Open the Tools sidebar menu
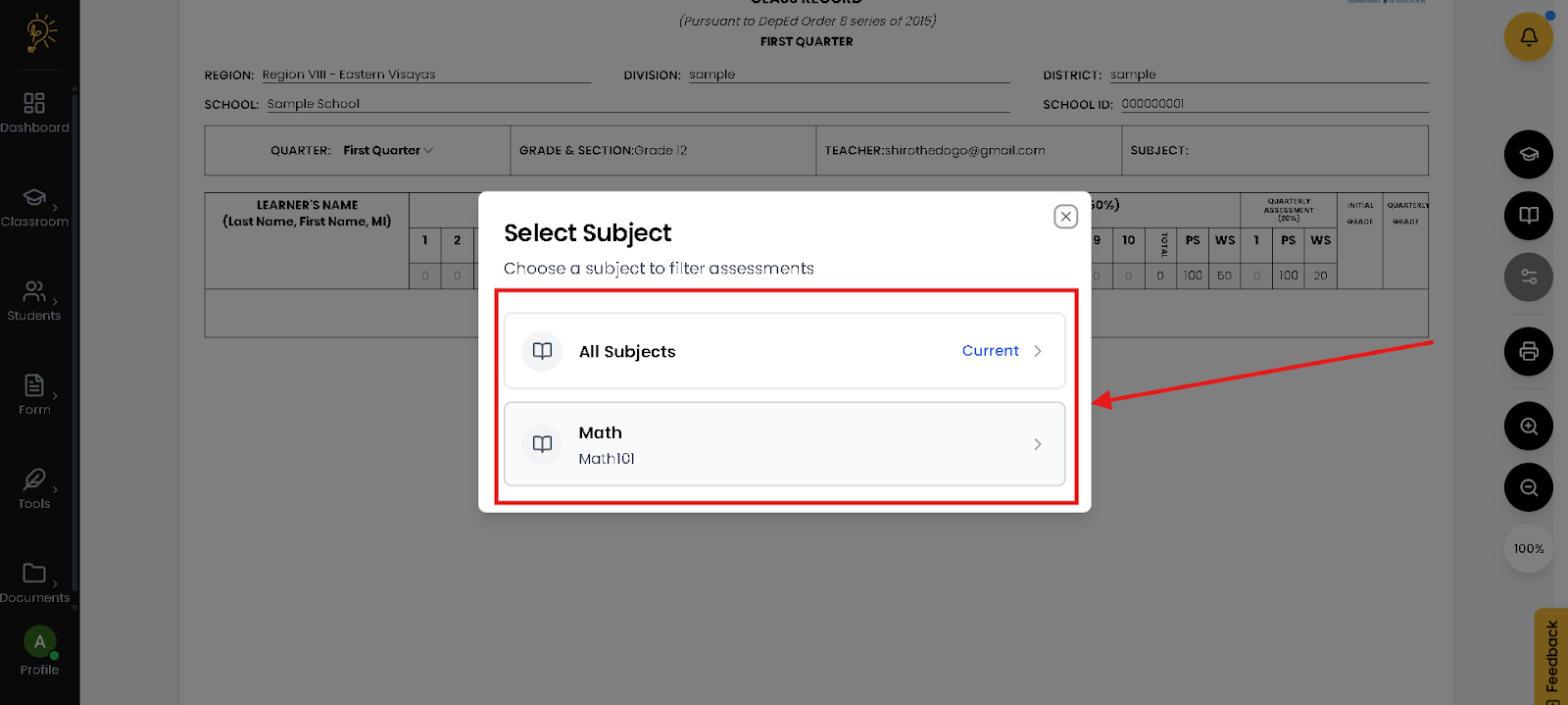This screenshot has width=1568, height=705. [35, 489]
